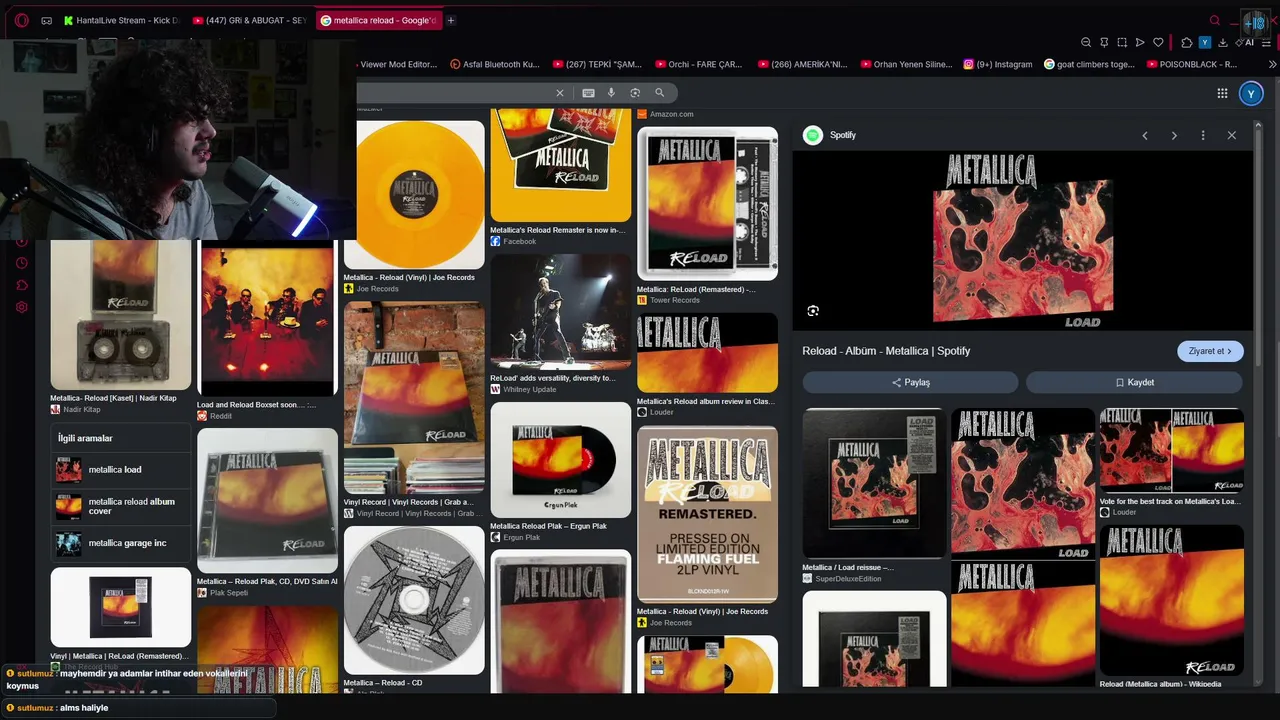1280x720 pixels.
Task: Open the POISONBLACK bookmark
Action: point(1192,64)
